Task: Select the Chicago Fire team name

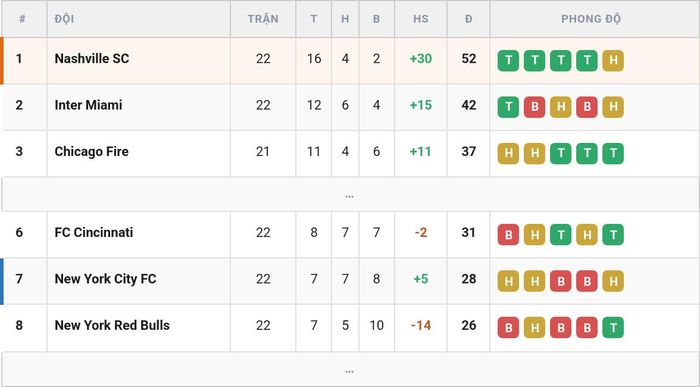Action: [92, 151]
